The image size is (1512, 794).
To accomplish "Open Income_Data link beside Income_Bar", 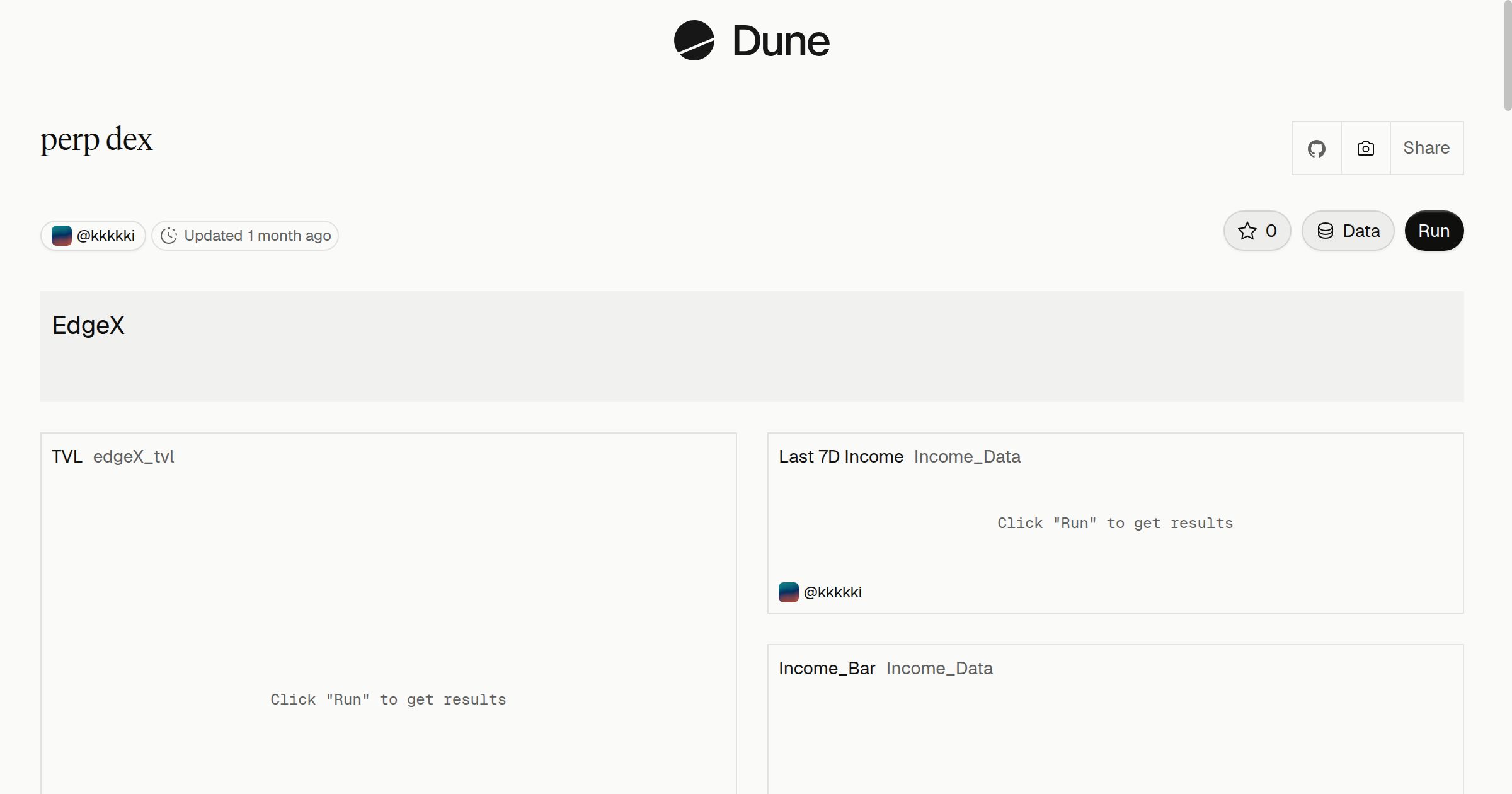I will 939,668.
